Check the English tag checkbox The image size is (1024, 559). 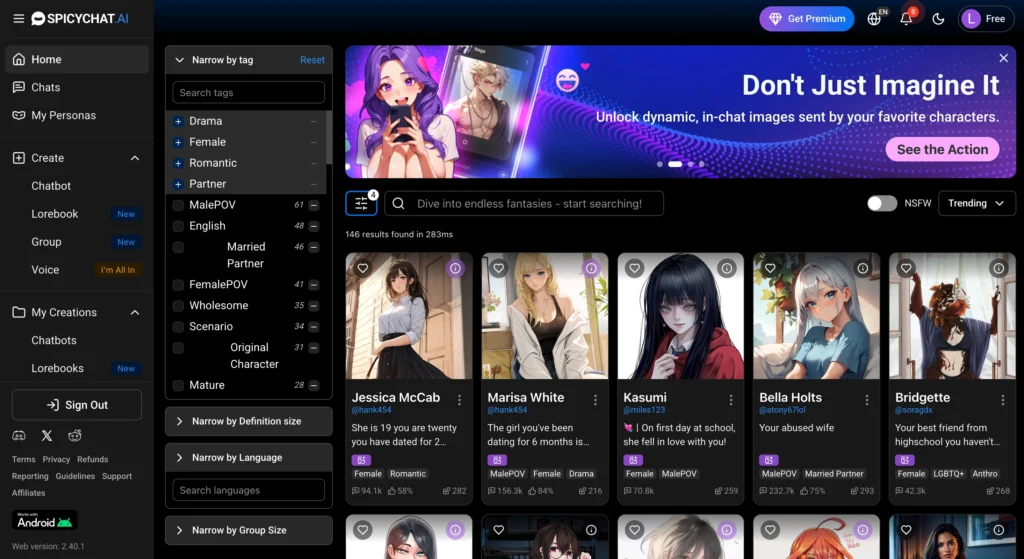click(x=178, y=226)
